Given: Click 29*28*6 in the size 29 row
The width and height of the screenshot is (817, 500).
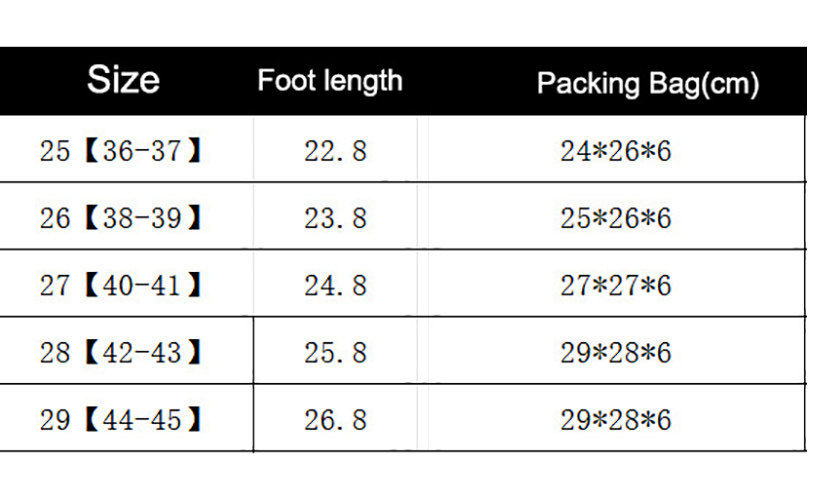Looking at the screenshot, I should click(615, 420).
